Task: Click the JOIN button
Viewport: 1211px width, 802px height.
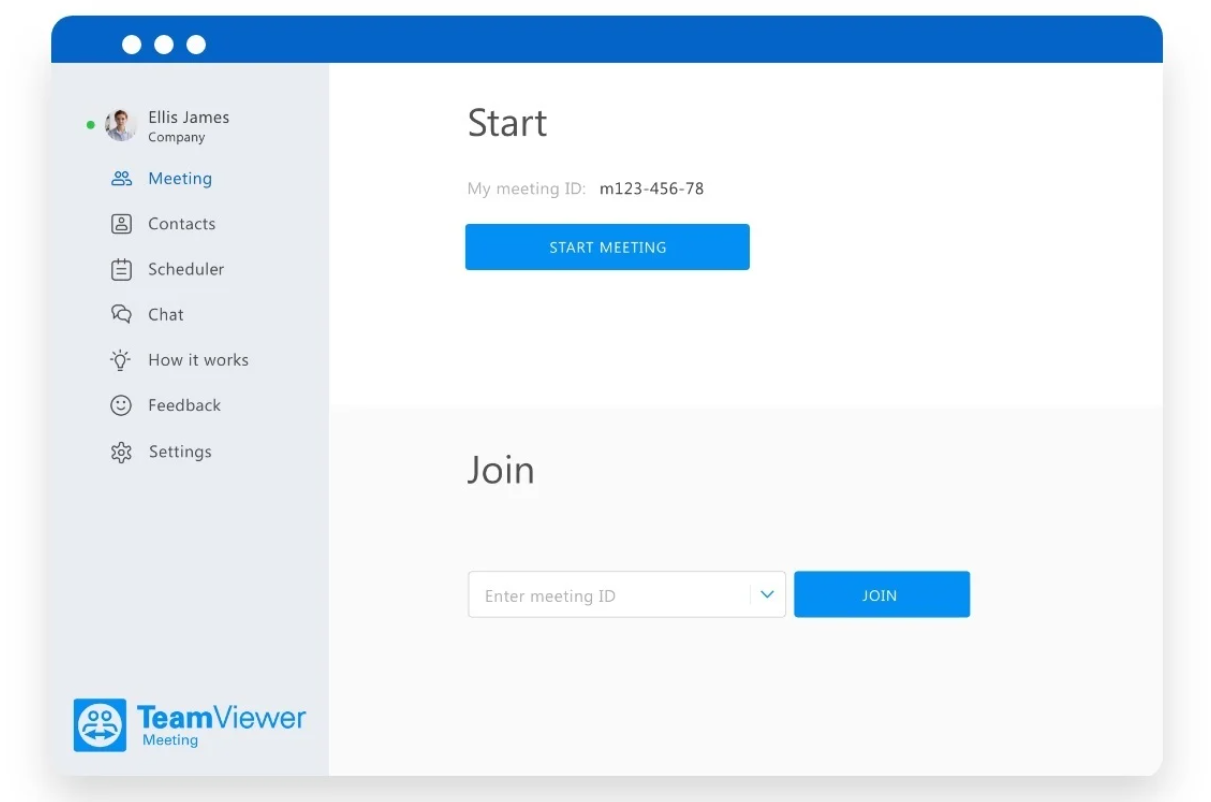Action: [x=881, y=595]
